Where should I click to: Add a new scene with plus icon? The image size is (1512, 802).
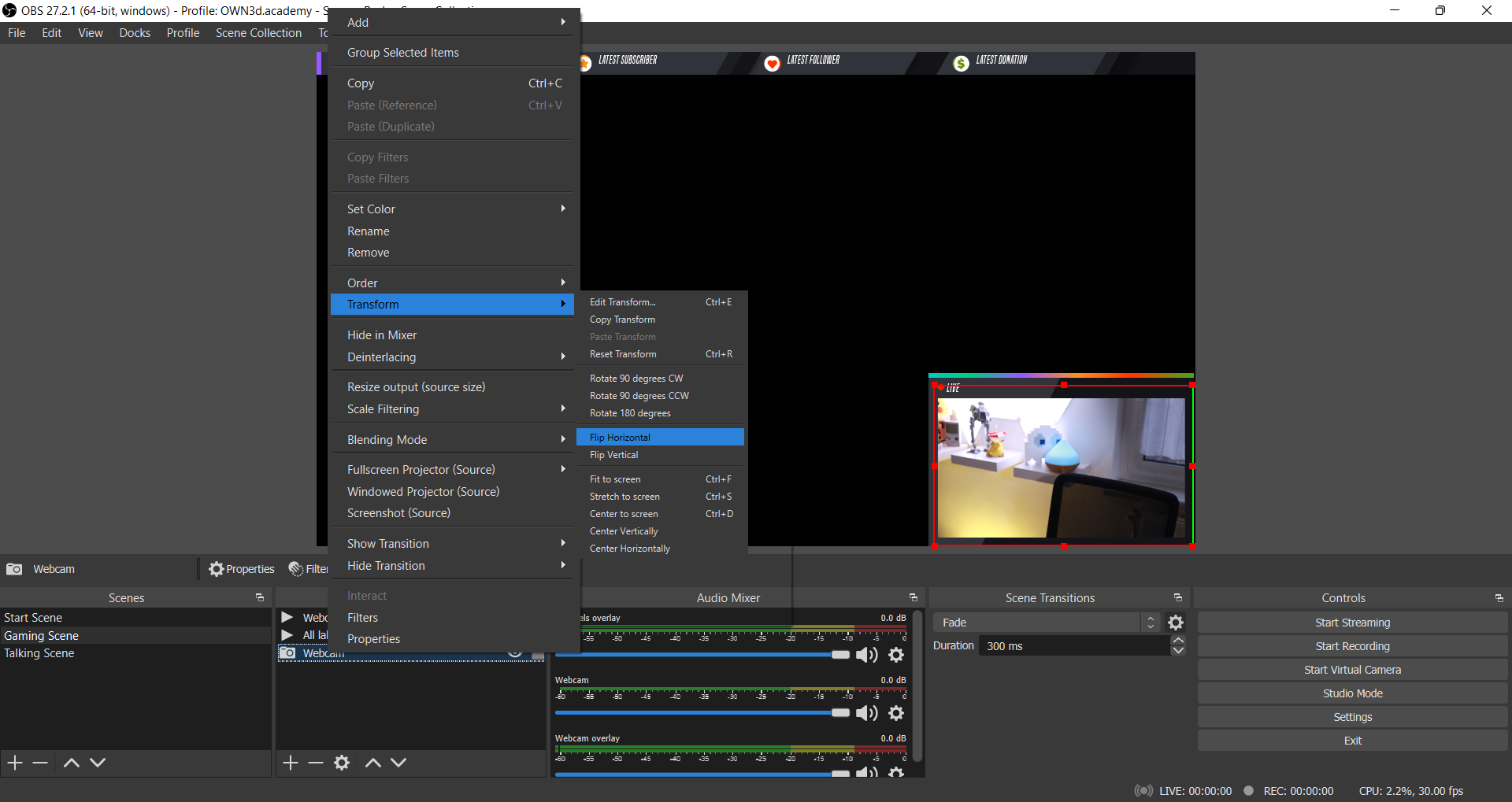(x=15, y=763)
